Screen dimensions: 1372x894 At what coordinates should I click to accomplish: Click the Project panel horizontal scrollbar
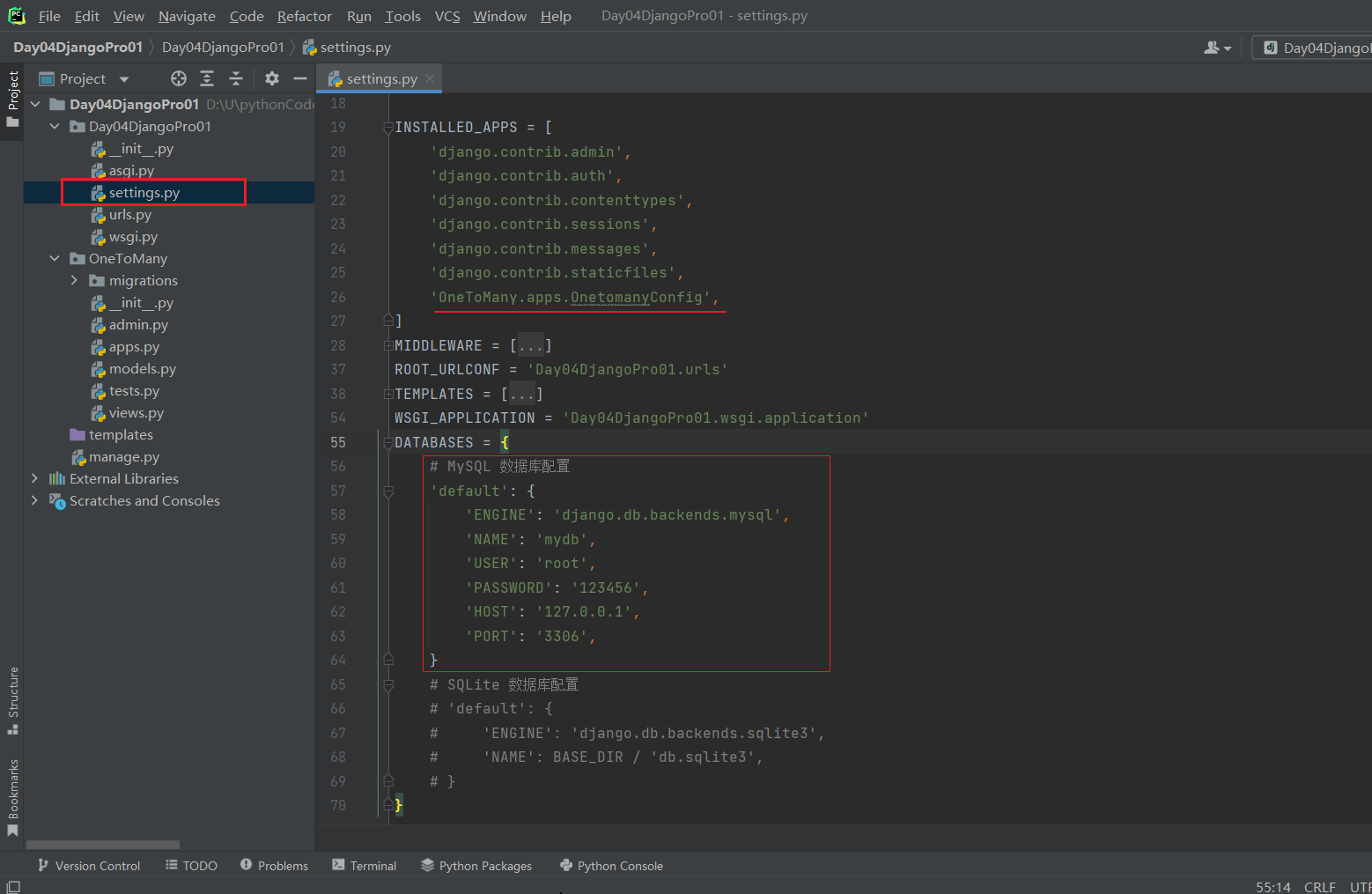tap(103, 844)
